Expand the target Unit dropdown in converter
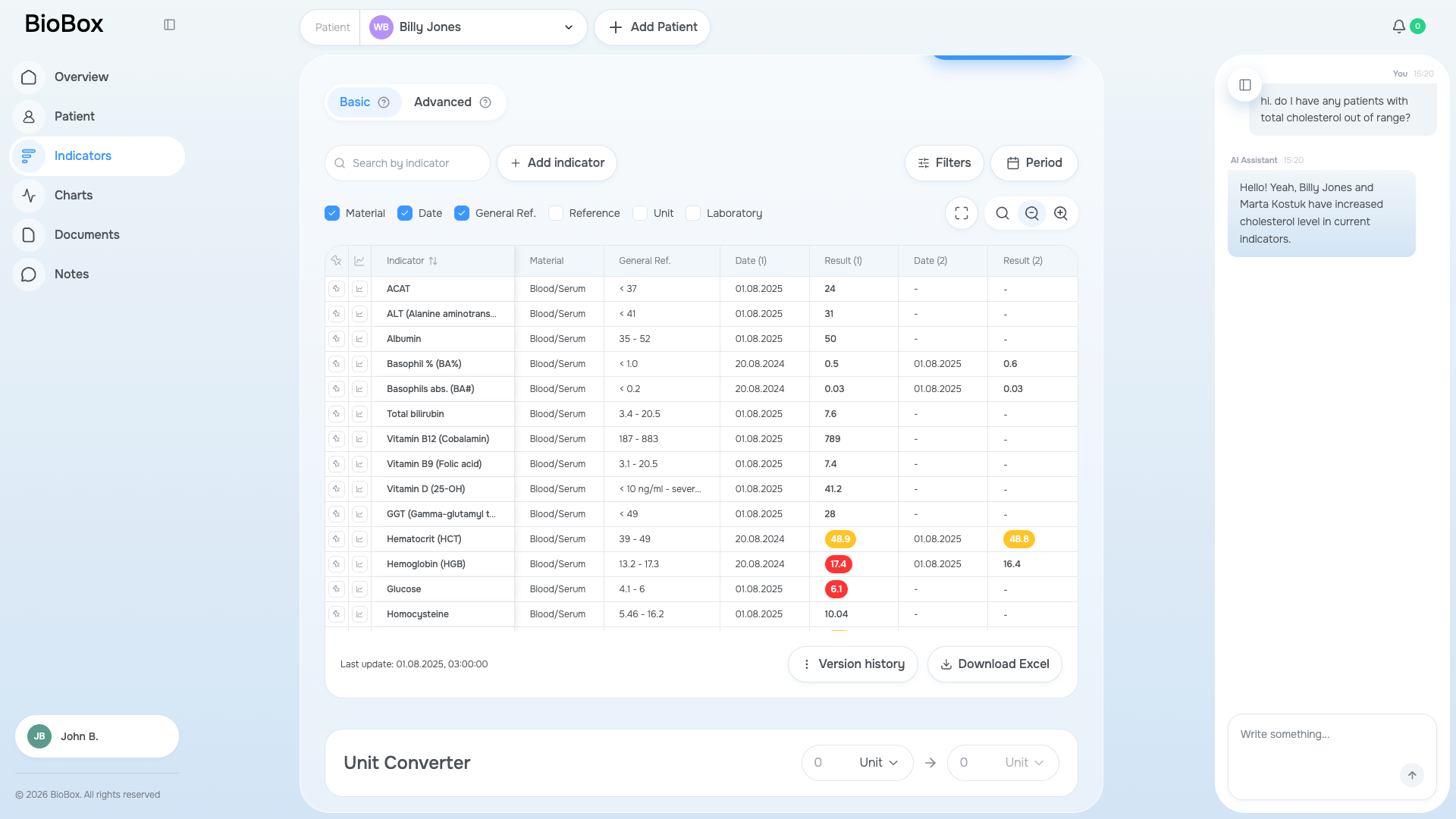Image resolution: width=1456 pixels, height=819 pixels. coord(1024,763)
